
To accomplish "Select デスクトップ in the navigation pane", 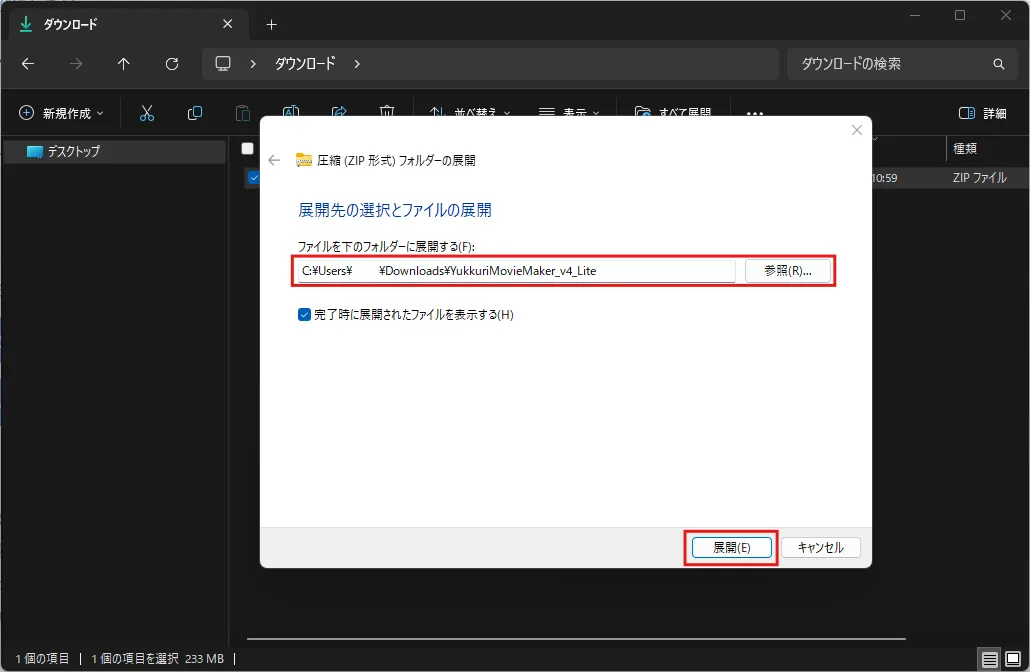I will [x=114, y=151].
